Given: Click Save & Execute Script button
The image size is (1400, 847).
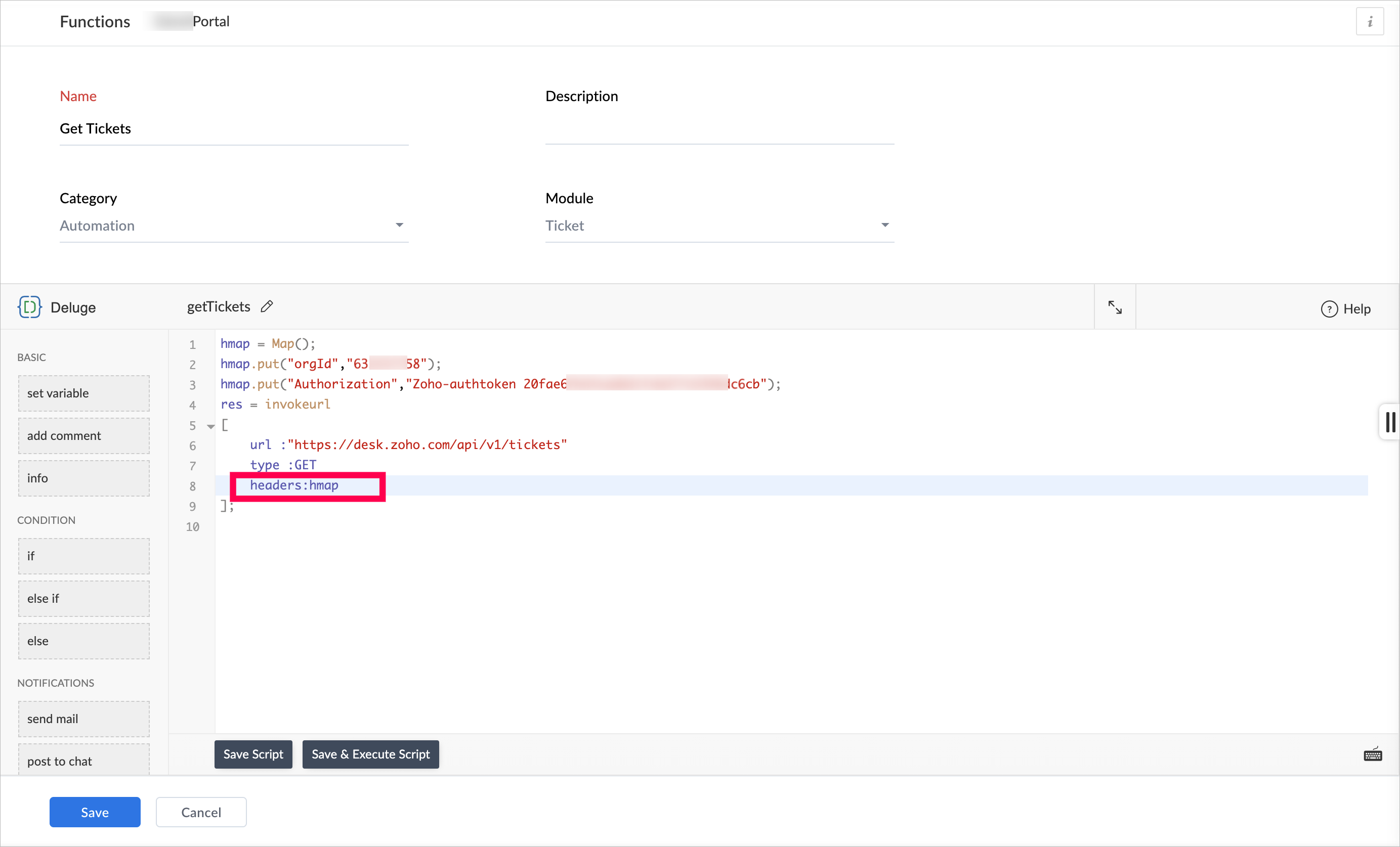Looking at the screenshot, I should click(370, 754).
